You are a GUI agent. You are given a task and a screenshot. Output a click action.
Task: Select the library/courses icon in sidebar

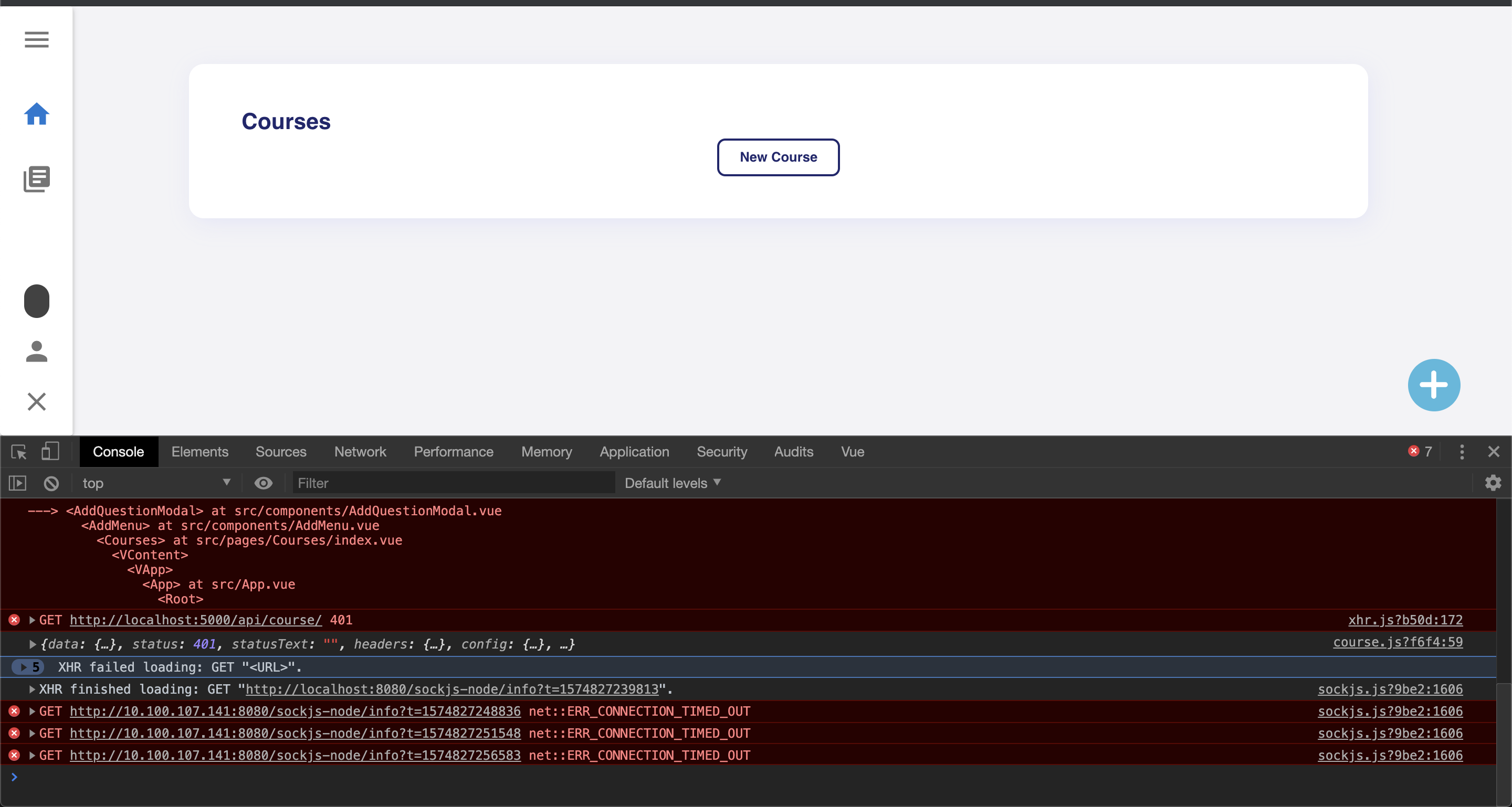[36, 179]
